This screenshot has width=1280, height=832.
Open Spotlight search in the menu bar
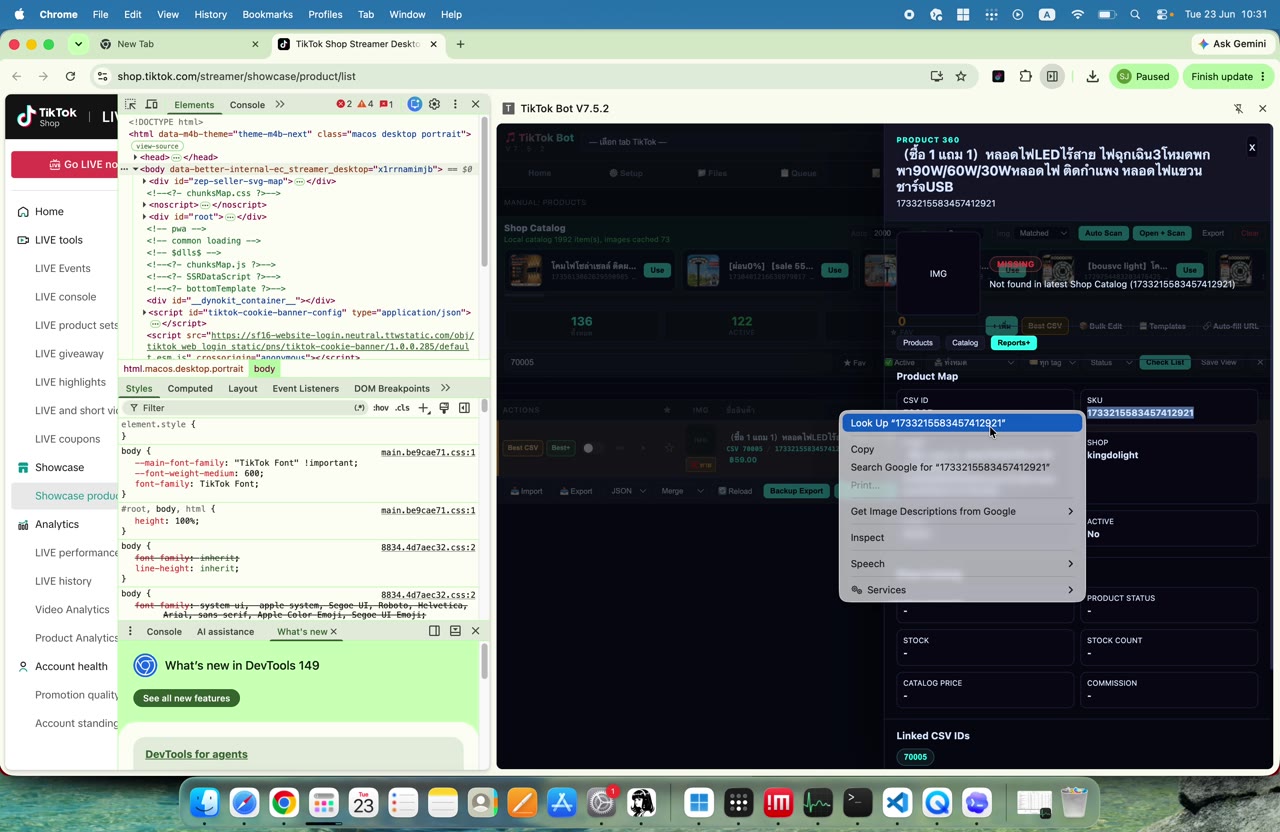[1135, 15]
